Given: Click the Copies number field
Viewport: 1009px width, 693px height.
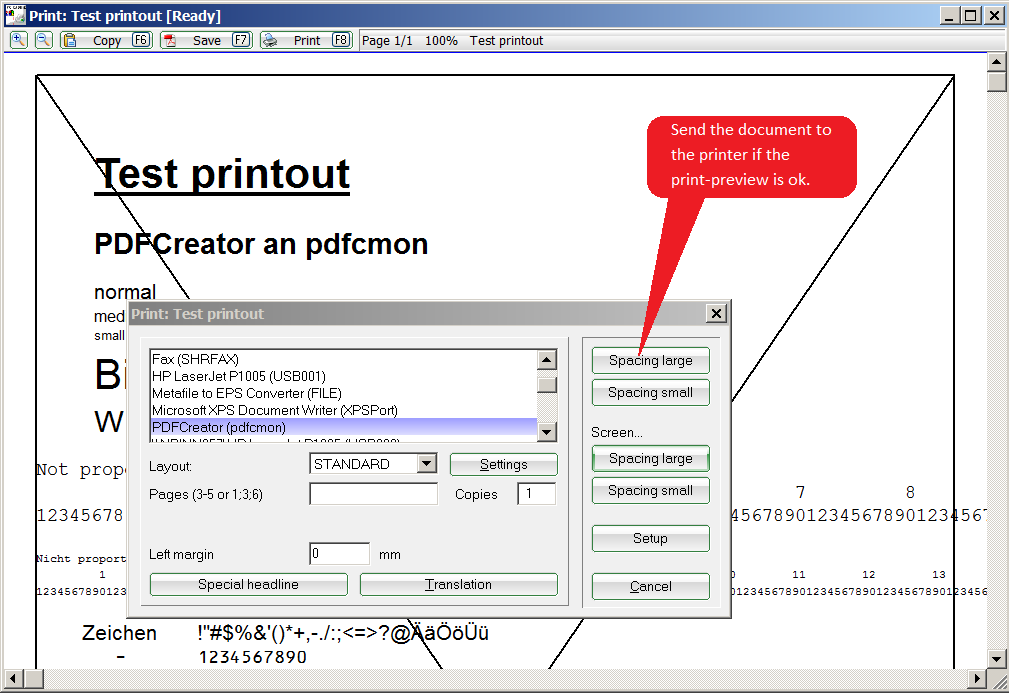Looking at the screenshot, I should pos(536,494).
